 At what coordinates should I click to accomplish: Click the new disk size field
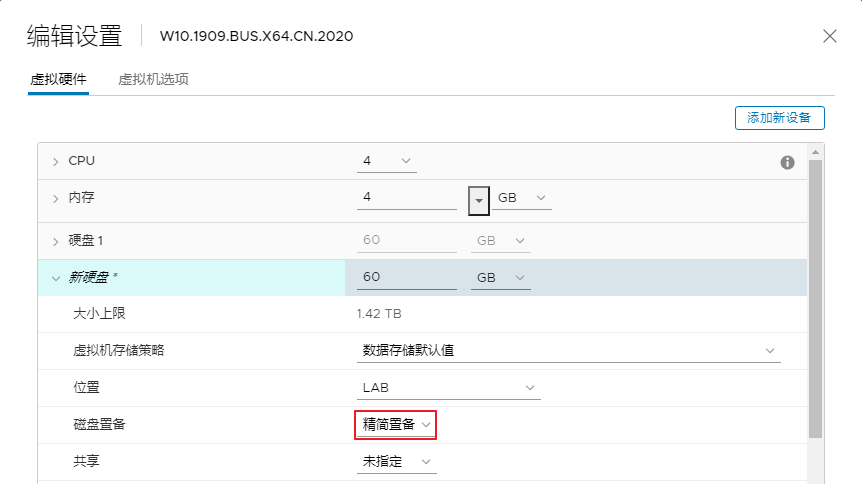click(407, 277)
